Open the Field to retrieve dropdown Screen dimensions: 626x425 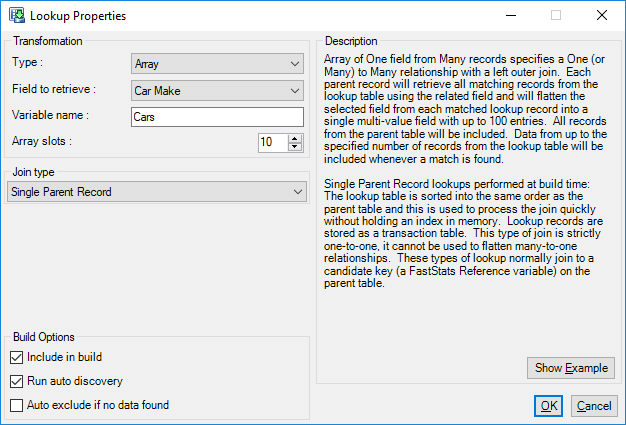[x=217, y=91]
